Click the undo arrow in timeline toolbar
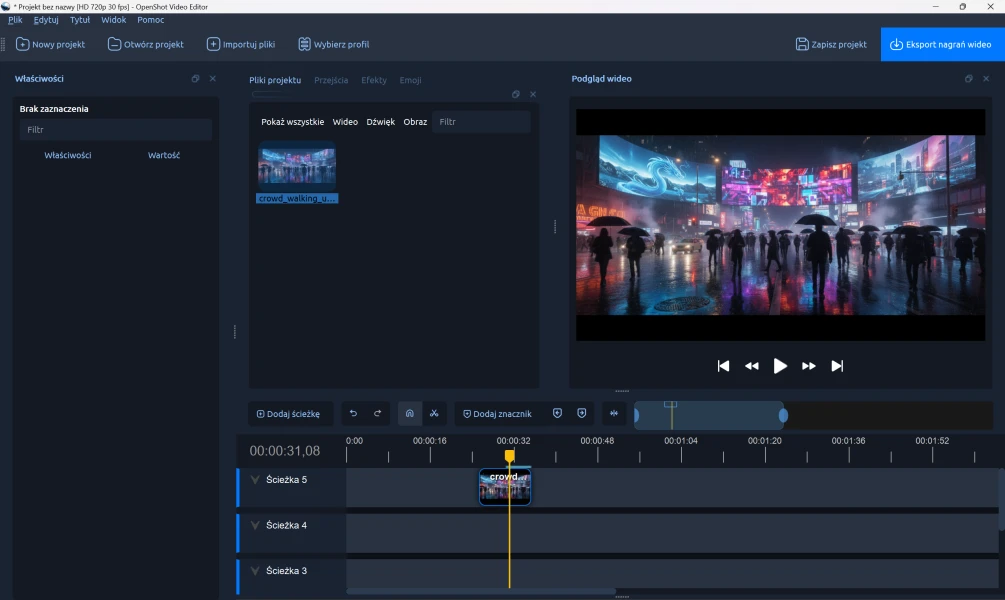The image size is (1005, 600). click(353, 413)
